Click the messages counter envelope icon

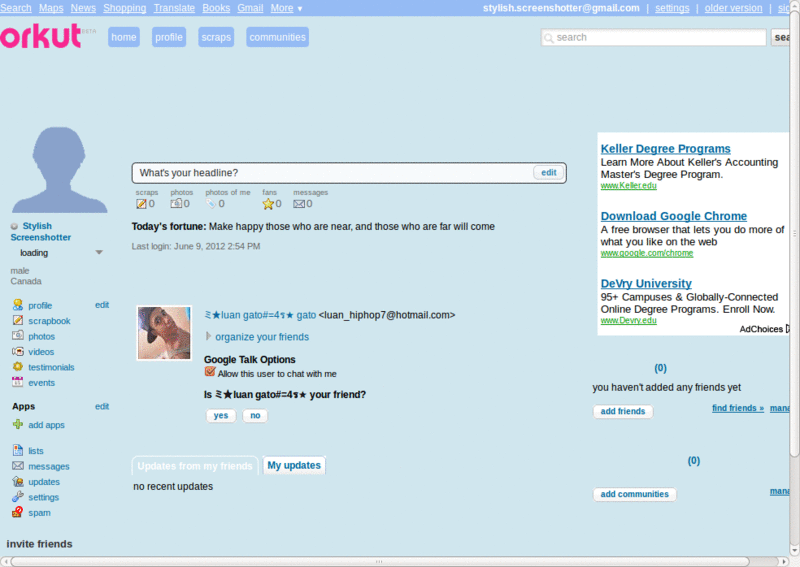299,204
